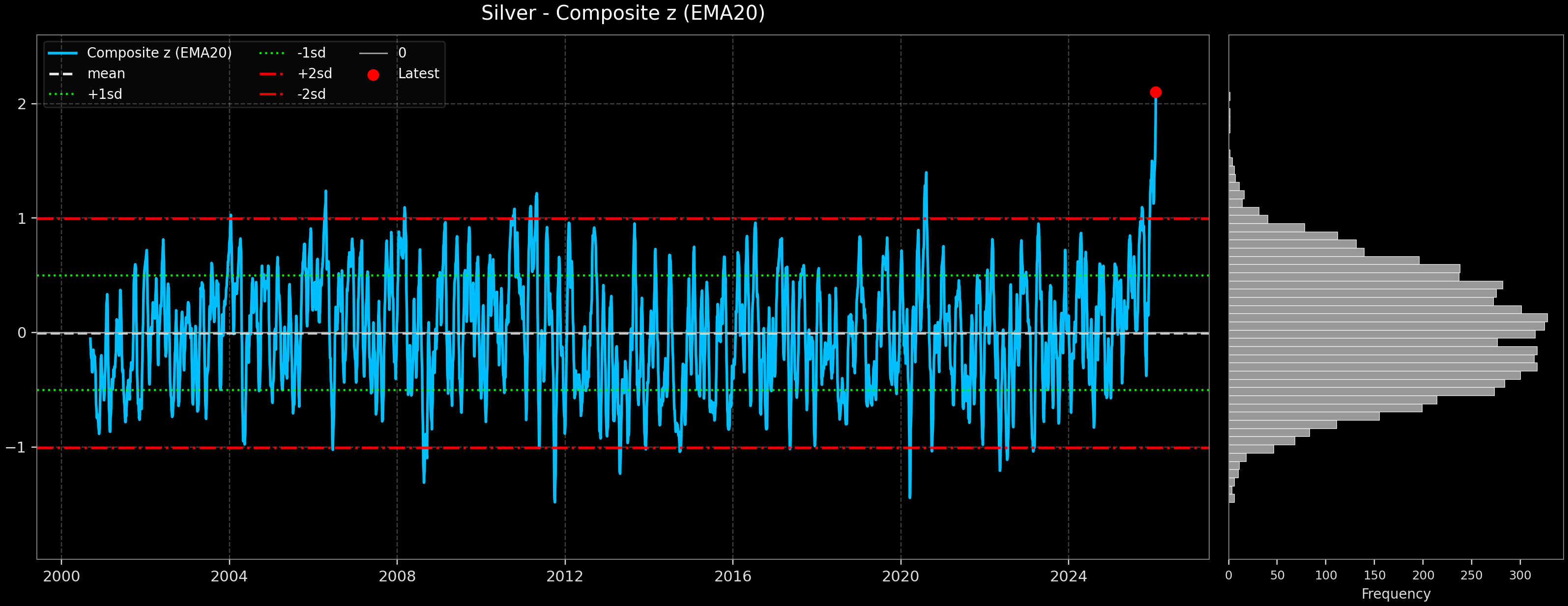
Task: Select the green dotted -1sd legend icon
Action: [x=271, y=53]
